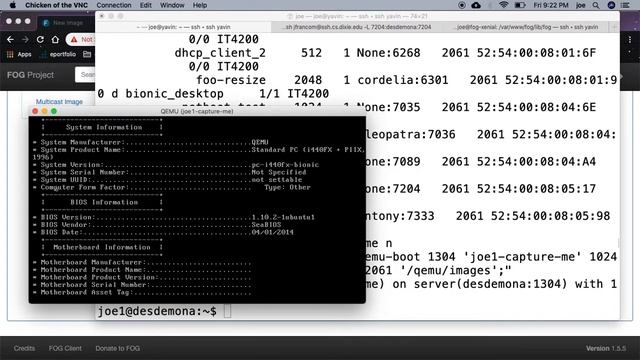Go back in the browser
This screenshot has height=360, width=640.
click(x=11, y=40)
